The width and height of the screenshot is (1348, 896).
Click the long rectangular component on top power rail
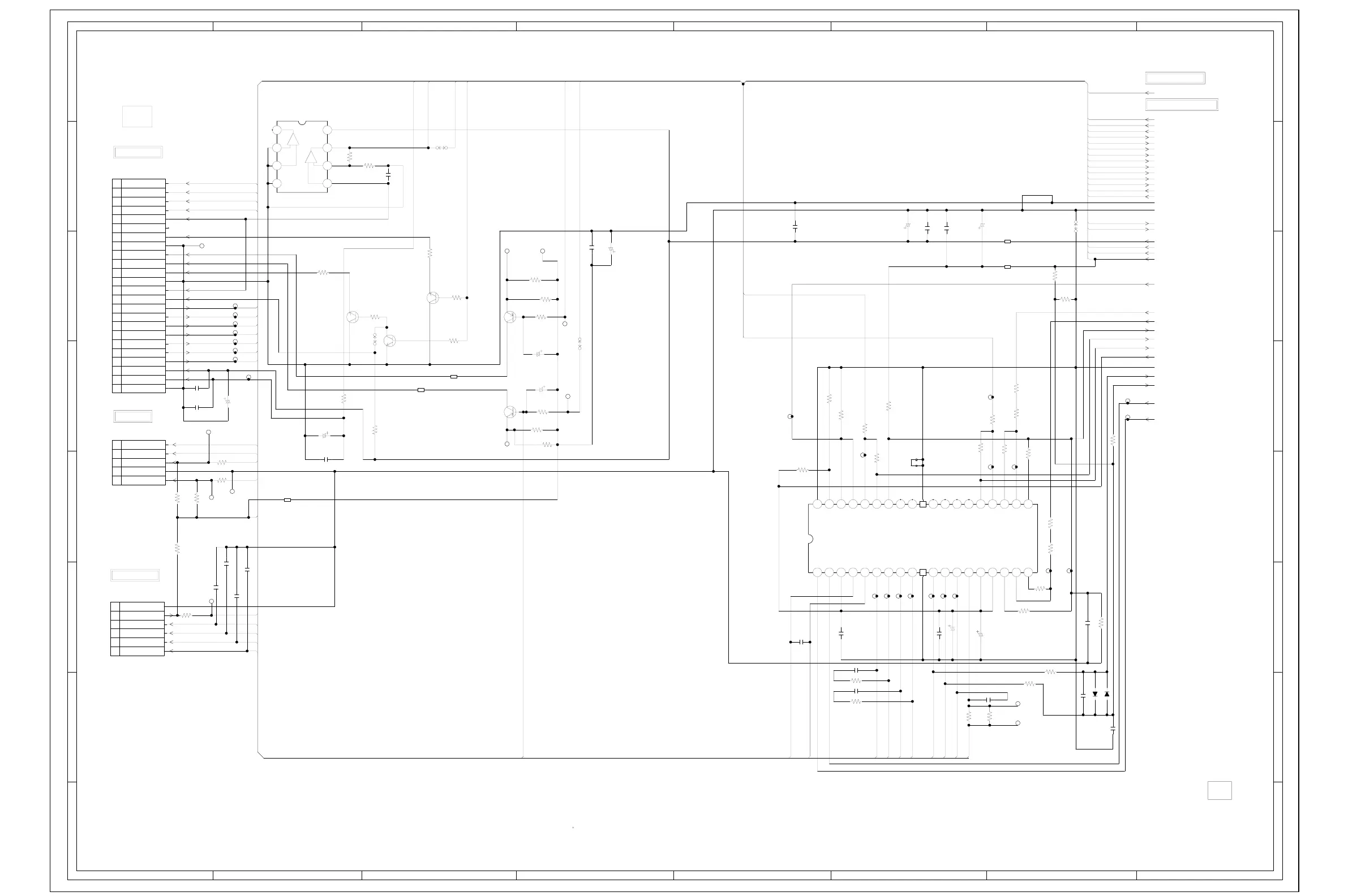pyautogui.click(x=1037, y=199)
